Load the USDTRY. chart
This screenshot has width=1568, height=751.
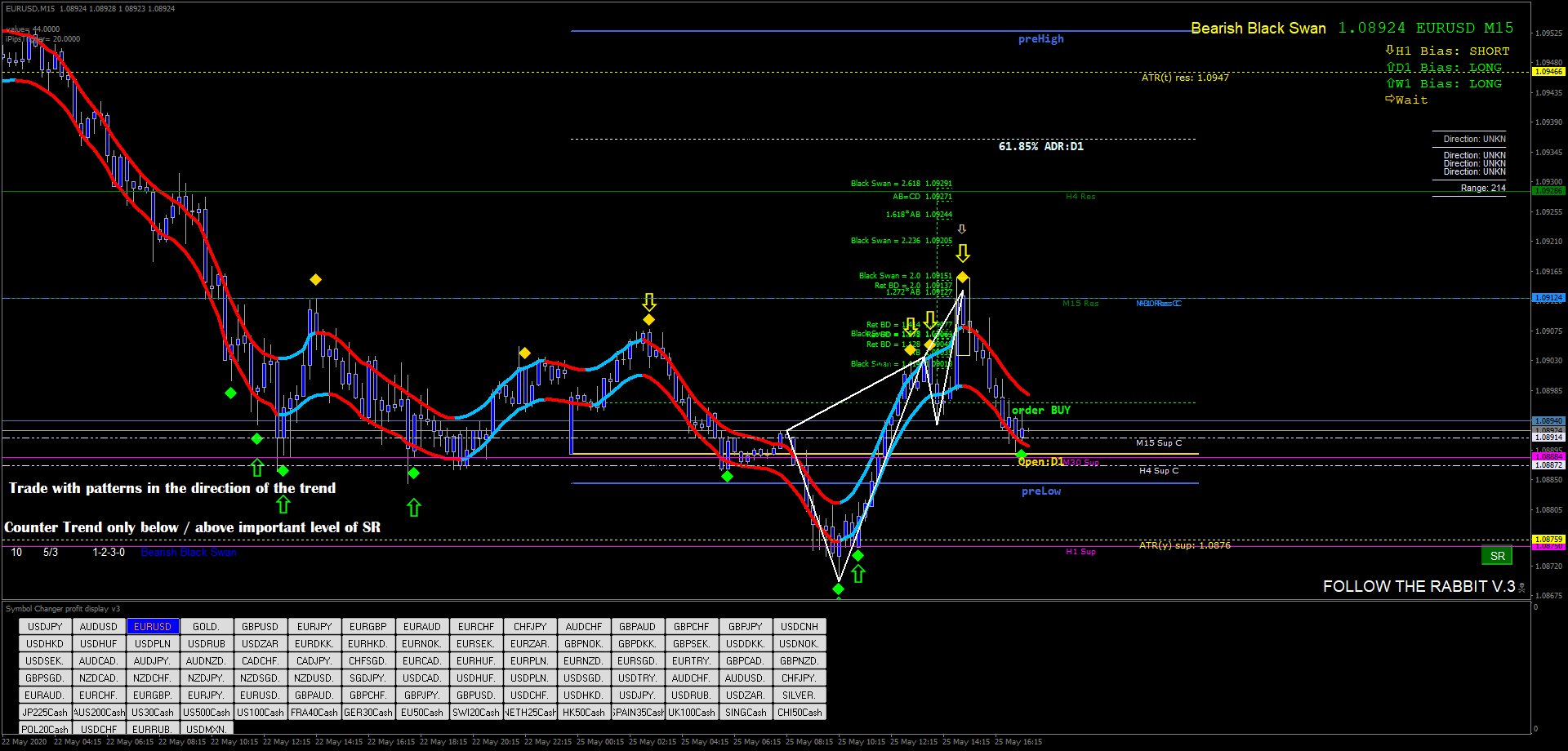pos(638,678)
